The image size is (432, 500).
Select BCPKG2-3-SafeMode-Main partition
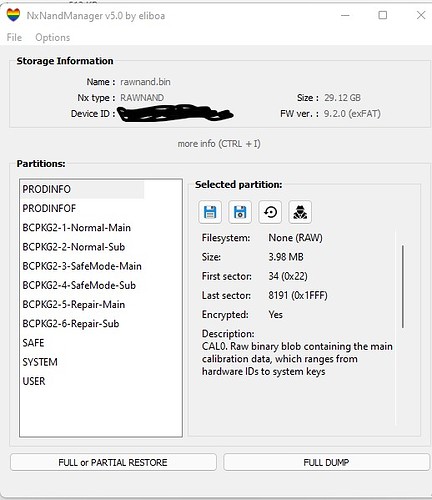(x=82, y=266)
